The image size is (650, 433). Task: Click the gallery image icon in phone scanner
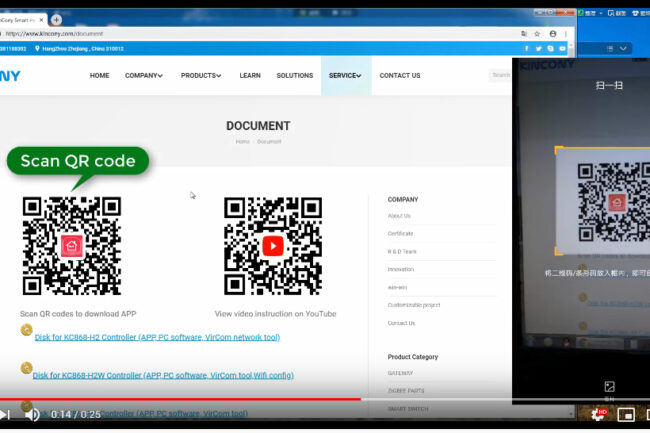(609, 387)
